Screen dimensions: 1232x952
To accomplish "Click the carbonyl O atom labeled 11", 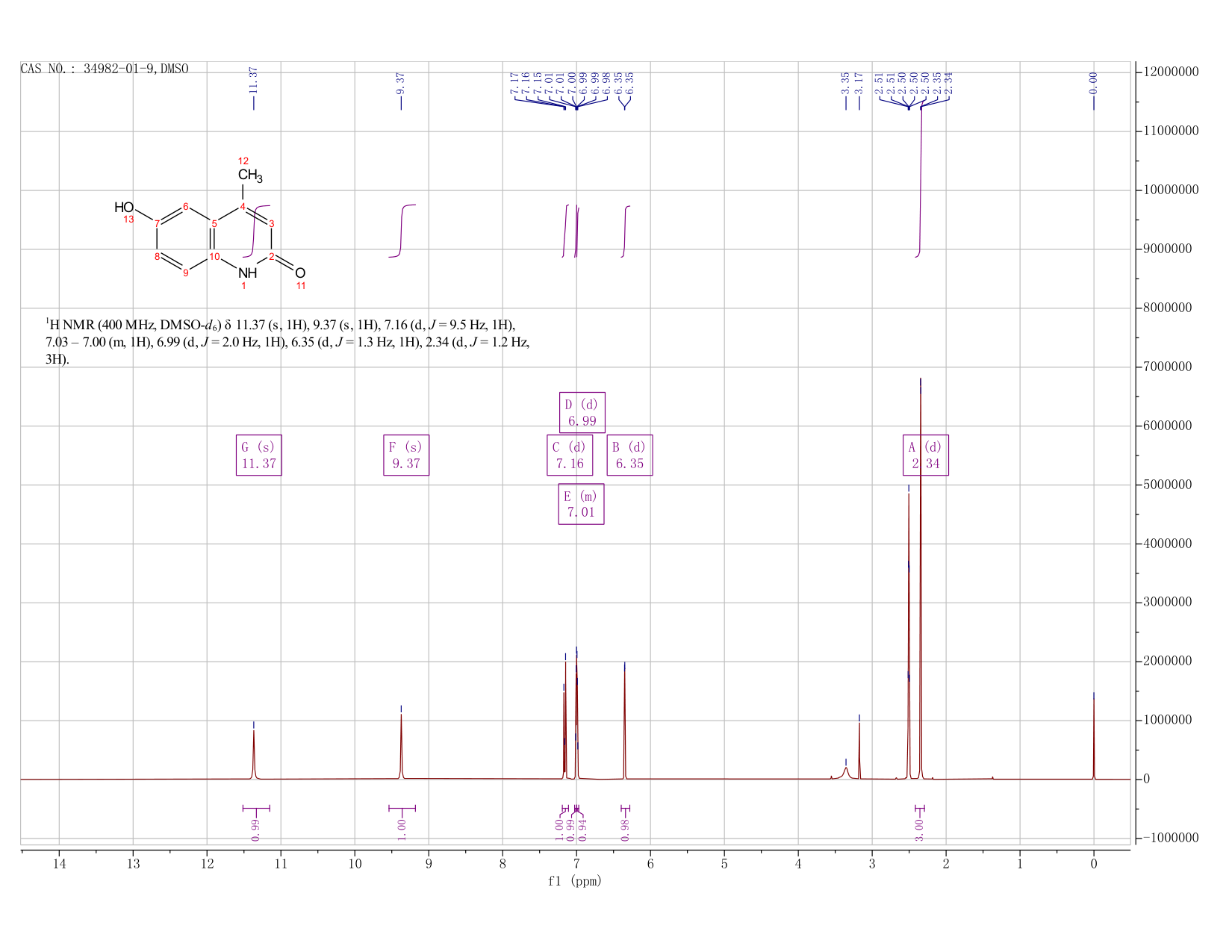I will click(300, 273).
